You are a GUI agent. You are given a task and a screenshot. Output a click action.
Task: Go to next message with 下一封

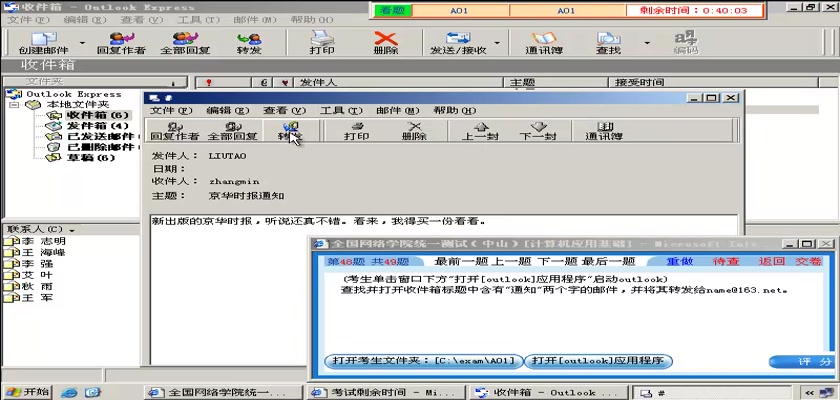click(x=538, y=131)
